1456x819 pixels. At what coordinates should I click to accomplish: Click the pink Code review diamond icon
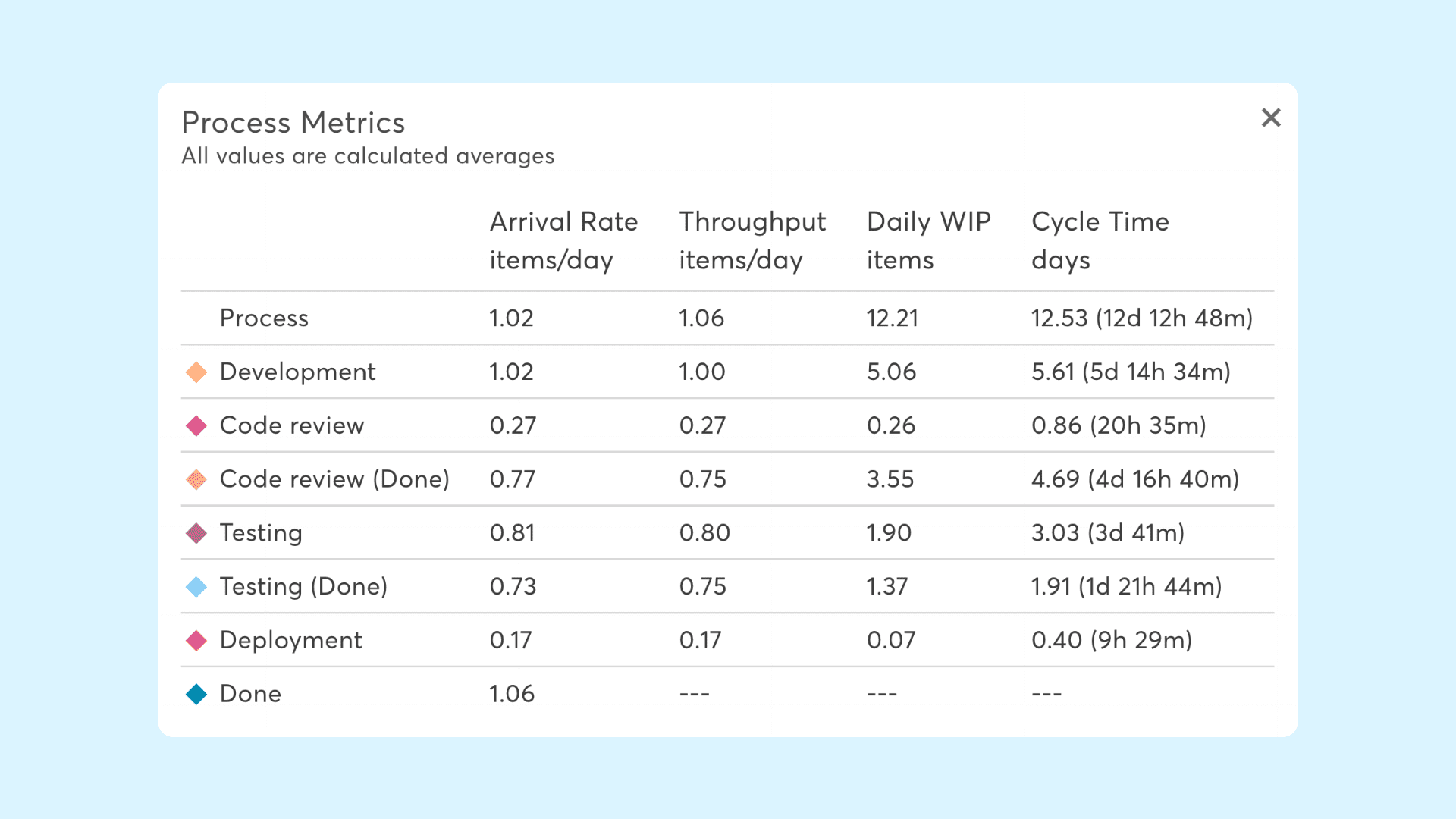pos(196,425)
